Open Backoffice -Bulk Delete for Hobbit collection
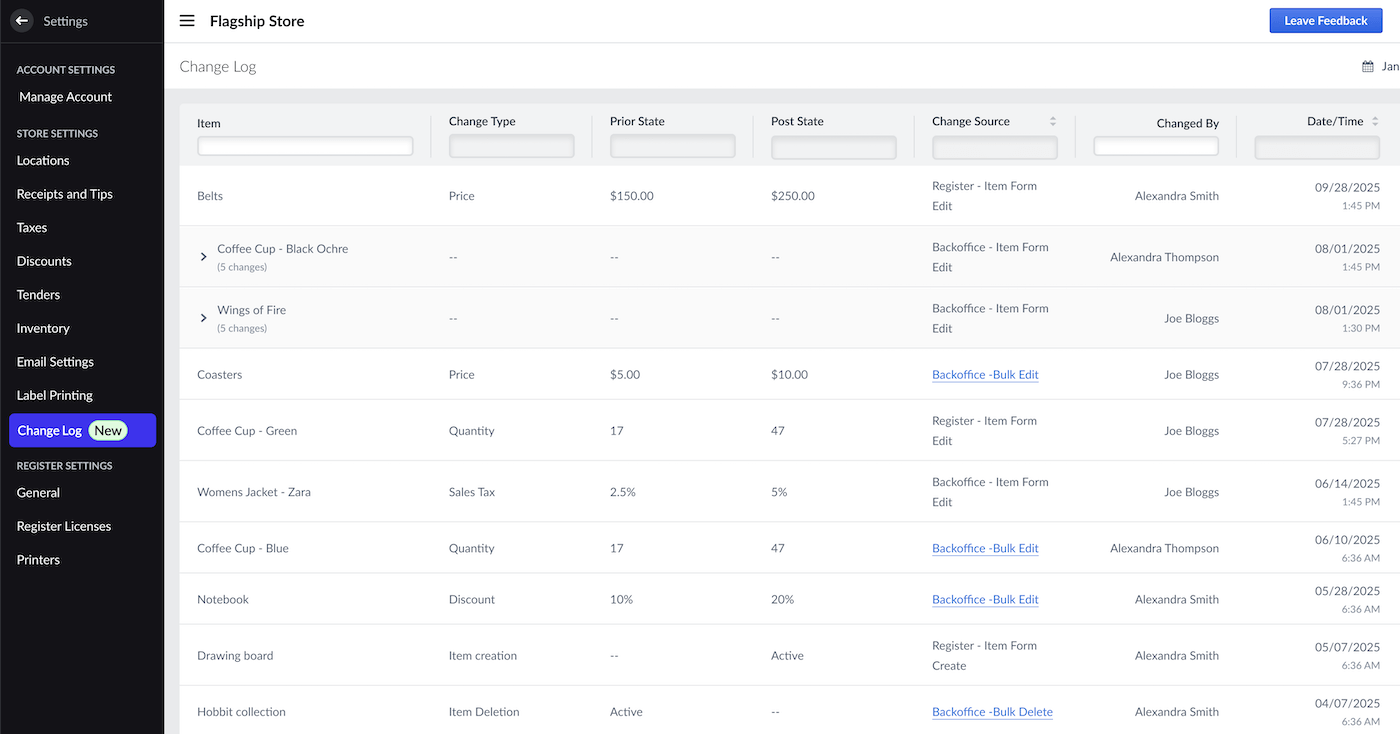Screen dimensions: 1400x734 point(992,711)
